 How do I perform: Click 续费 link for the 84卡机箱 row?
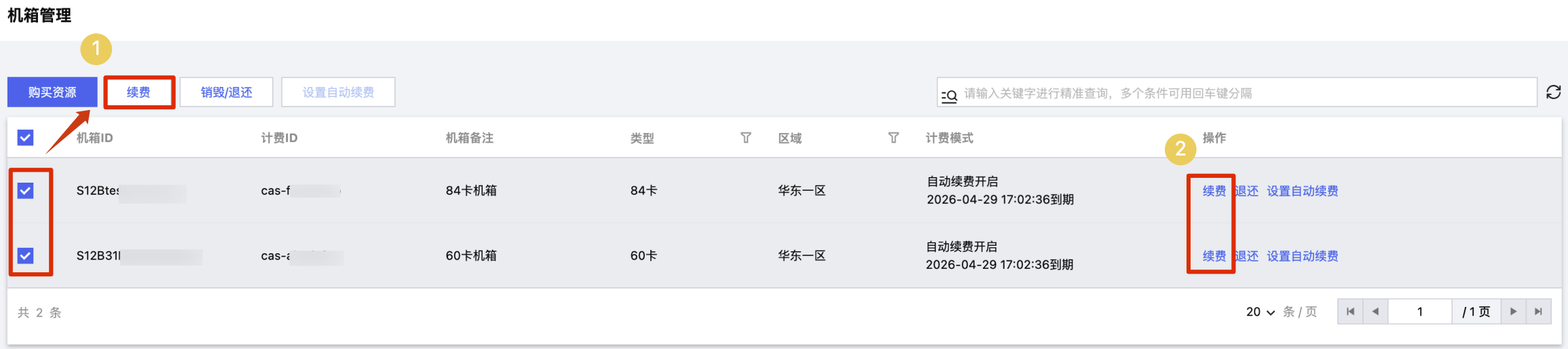[1214, 191]
